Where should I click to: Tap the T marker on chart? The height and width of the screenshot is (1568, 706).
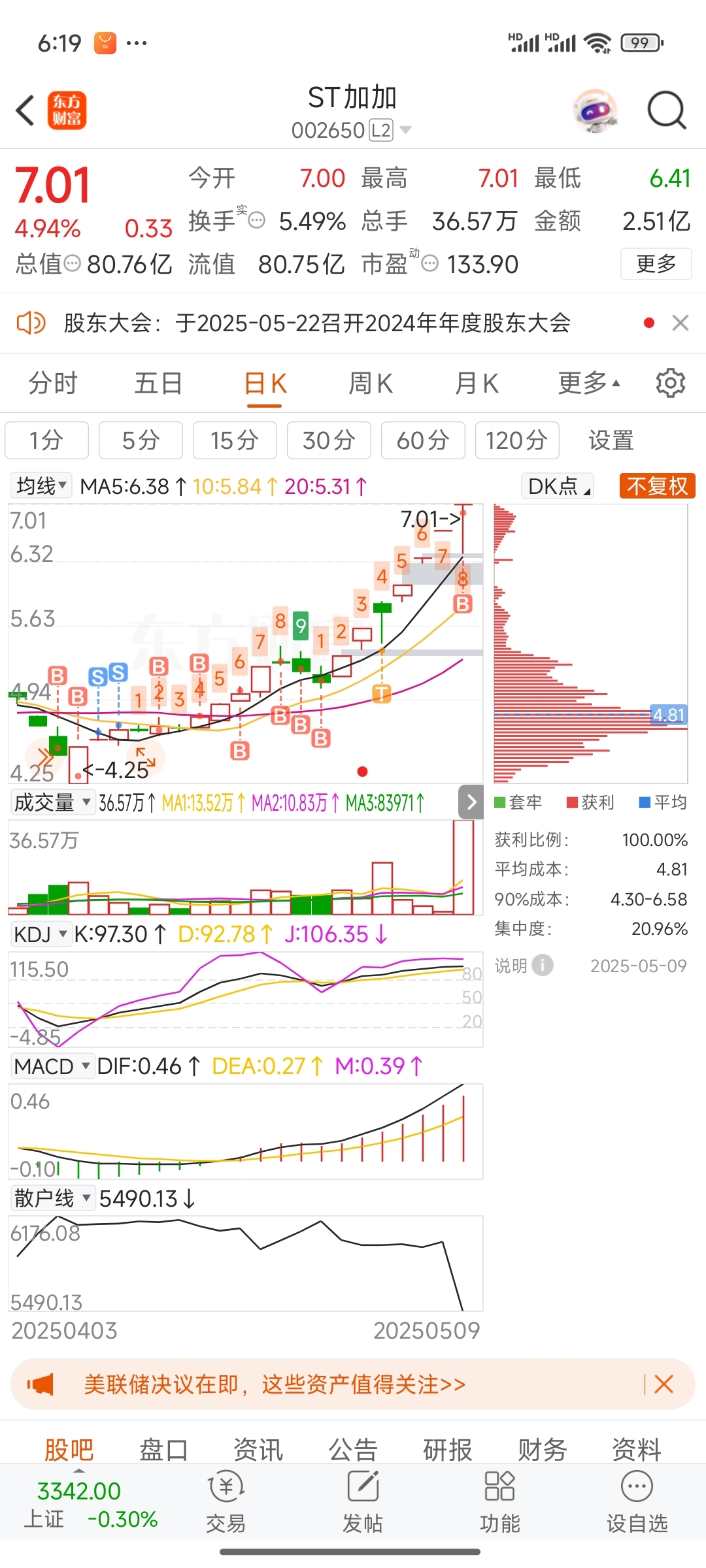click(x=382, y=694)
